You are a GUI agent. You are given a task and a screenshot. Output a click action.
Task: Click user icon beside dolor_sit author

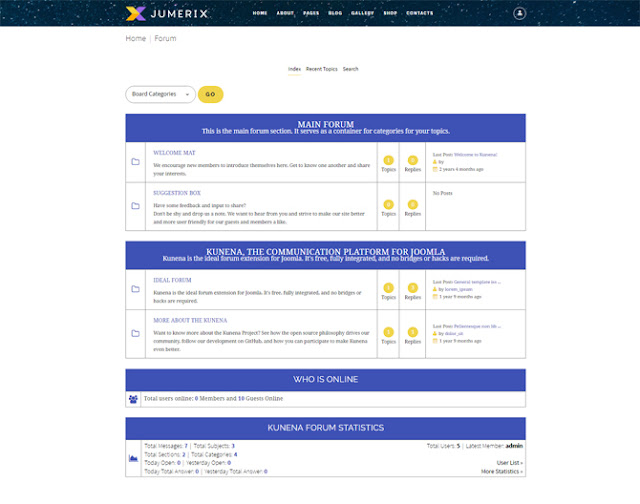435,333
